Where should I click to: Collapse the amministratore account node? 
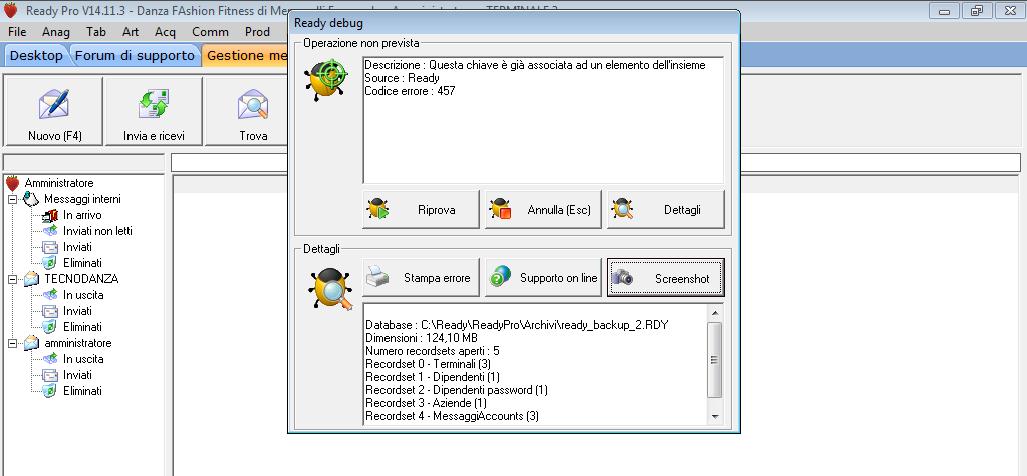(x=12, y=343)
